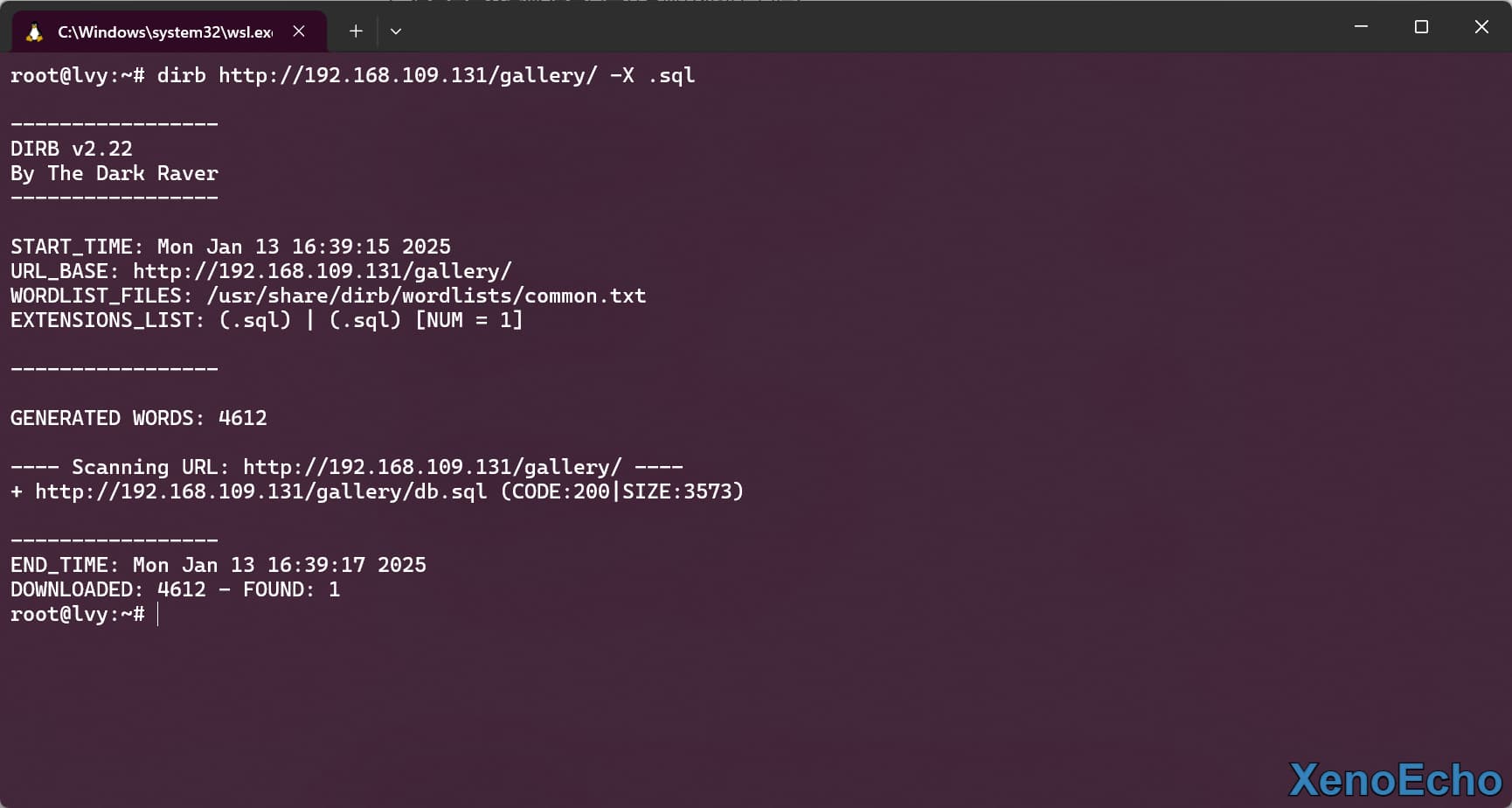Image resolution: width=1512 pixels, height=808 pixels.
Task: Click the URL in the dirb command line
Action: tap(407, 75)
